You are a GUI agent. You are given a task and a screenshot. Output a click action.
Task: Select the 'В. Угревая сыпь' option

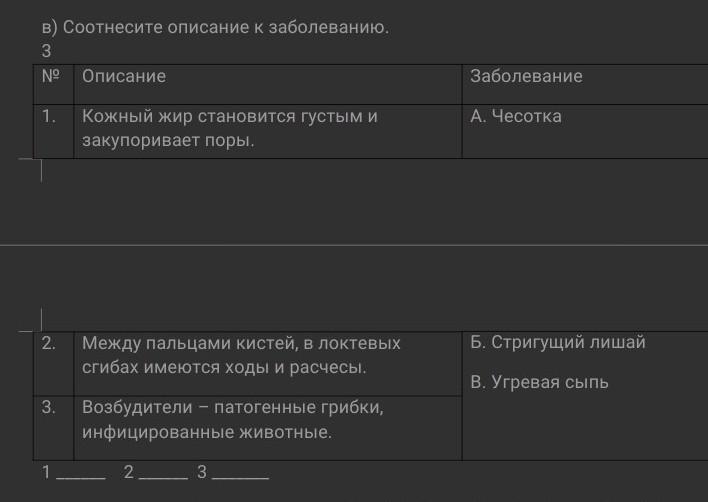pyautogui.click(x=539, y=382)
